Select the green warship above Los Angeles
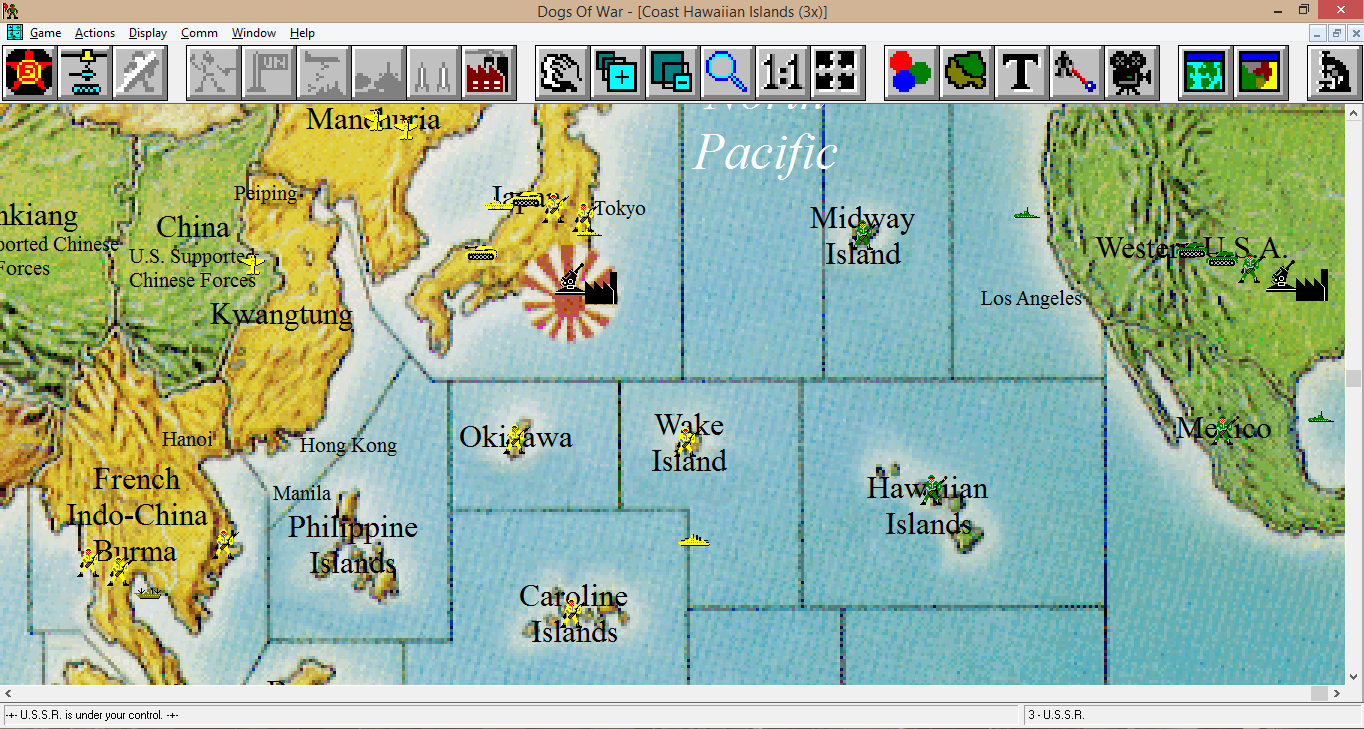Screen dimensions: 1364x729 (x=1027, y=213)
